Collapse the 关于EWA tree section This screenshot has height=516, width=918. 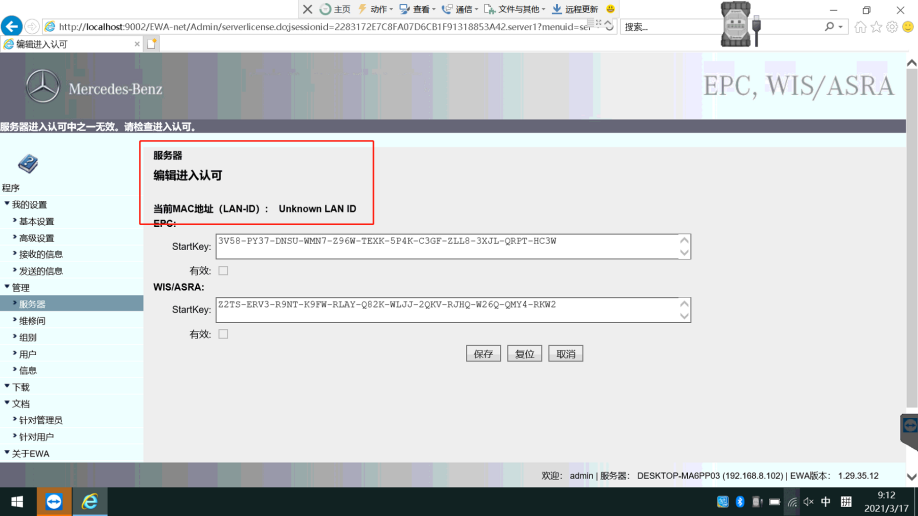pos(7,453)
